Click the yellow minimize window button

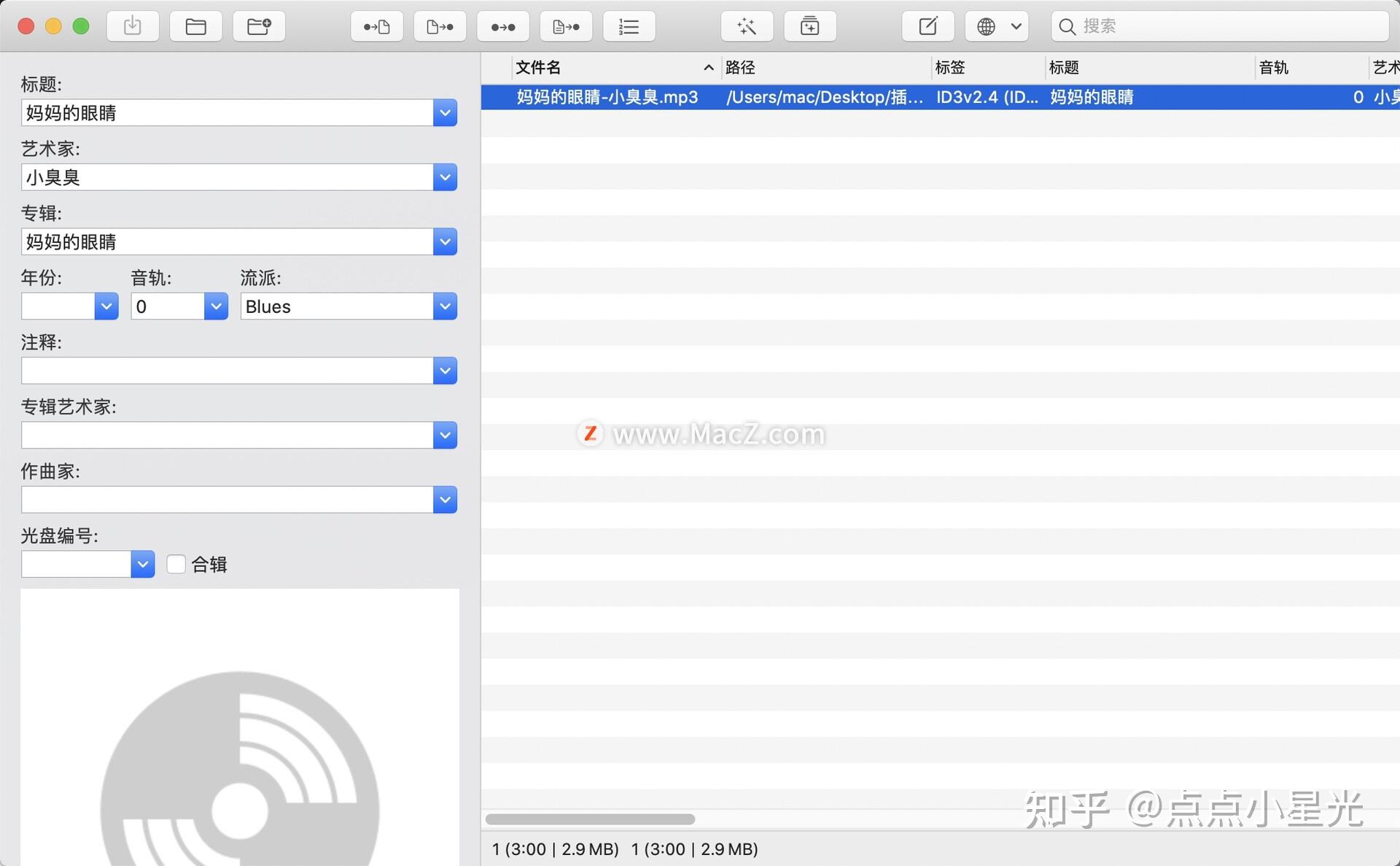[x=53, y=26]
